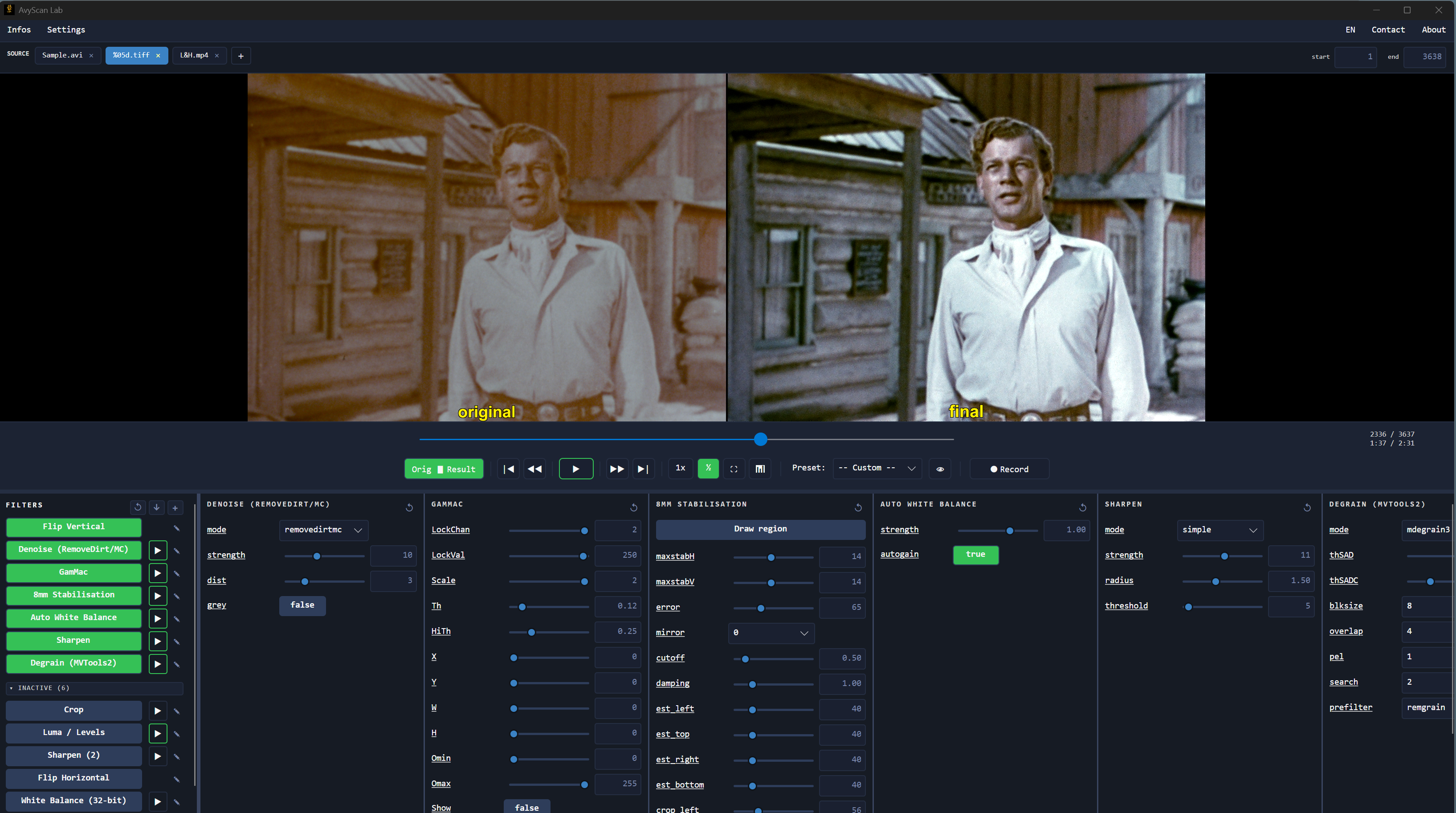Switch to the Sample.avi source tab

click(x=62, y=55)
